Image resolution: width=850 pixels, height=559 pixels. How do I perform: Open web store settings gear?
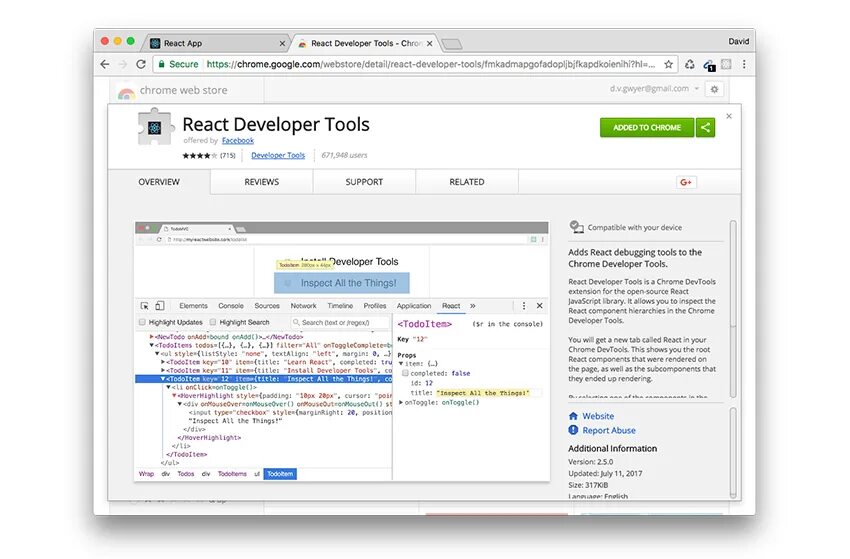coord(714,89)
